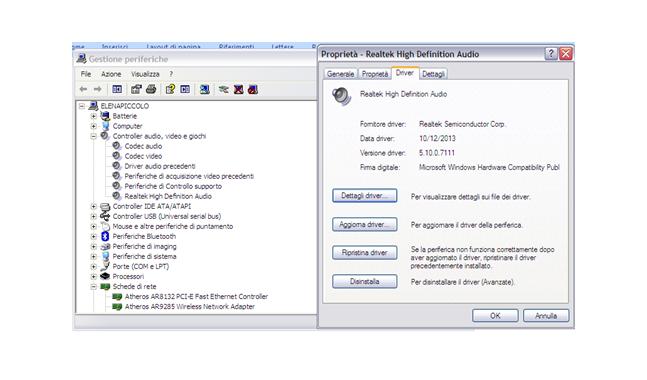Click the driver date value 10/12/2013
This screenshot has width=647, height=380.
[x=437, y=139]
